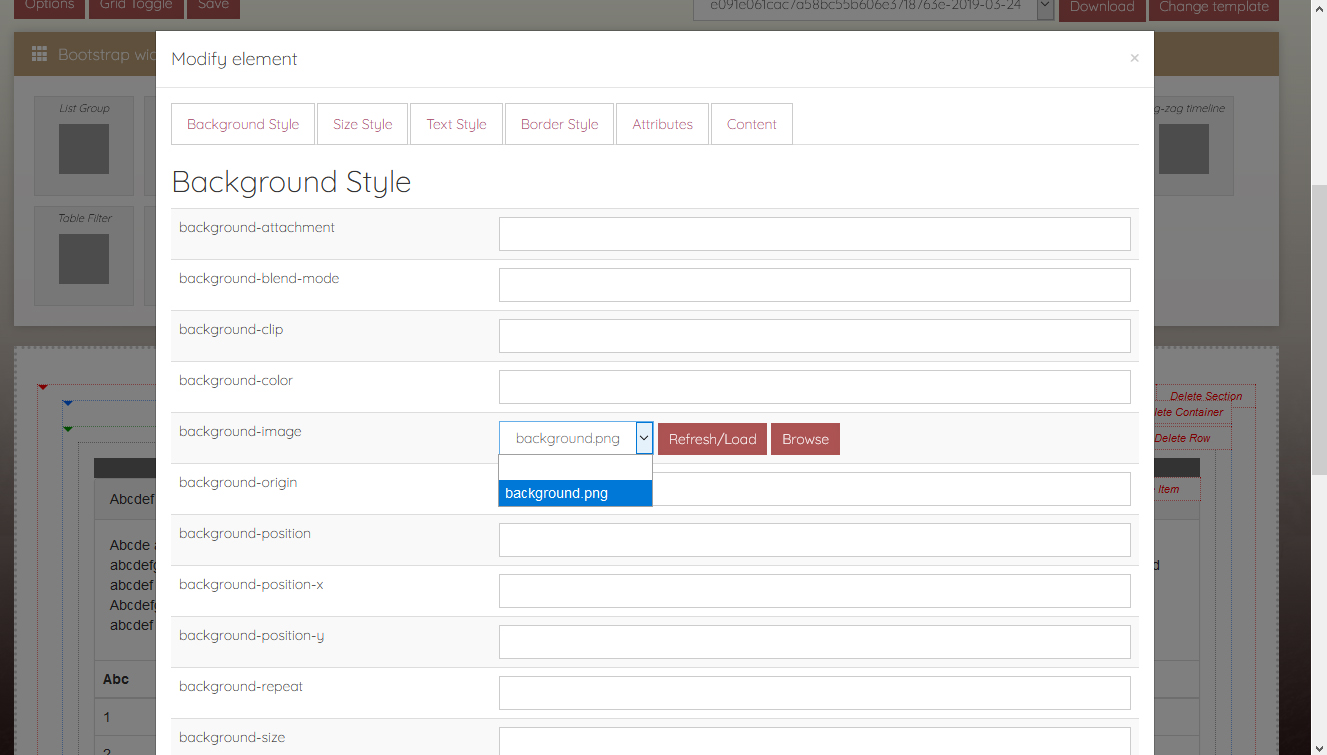1327x755 pixels.
Task: Select the blank option in image dropdown
Action: (x=575, y=468)
